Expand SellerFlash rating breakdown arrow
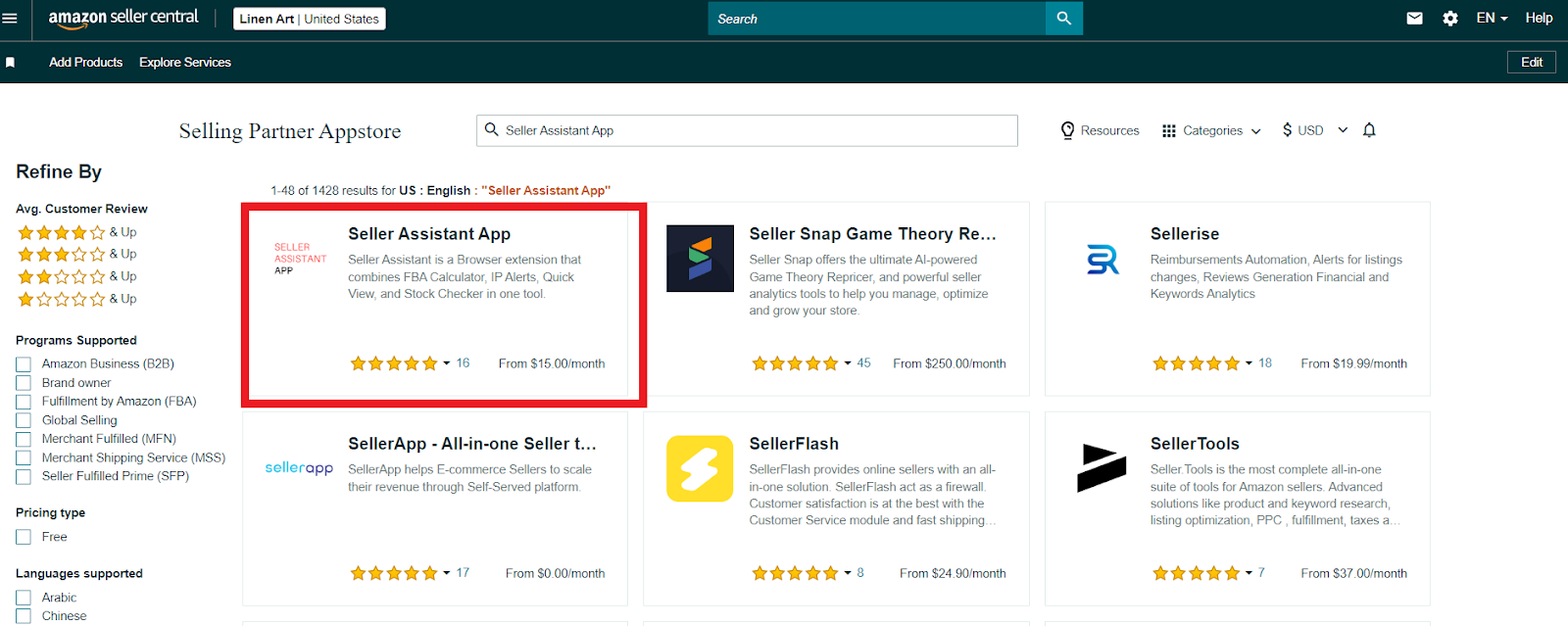This screenshot has height=626, width=1568. point(848,573)
